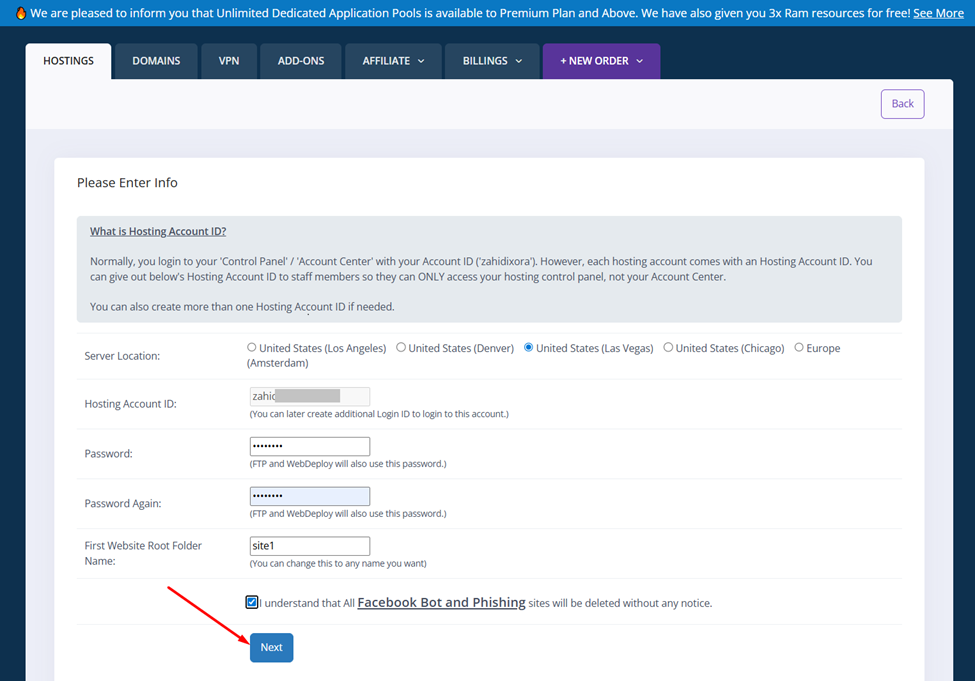Click the fire icon in the announcement banner

point(20,13)
